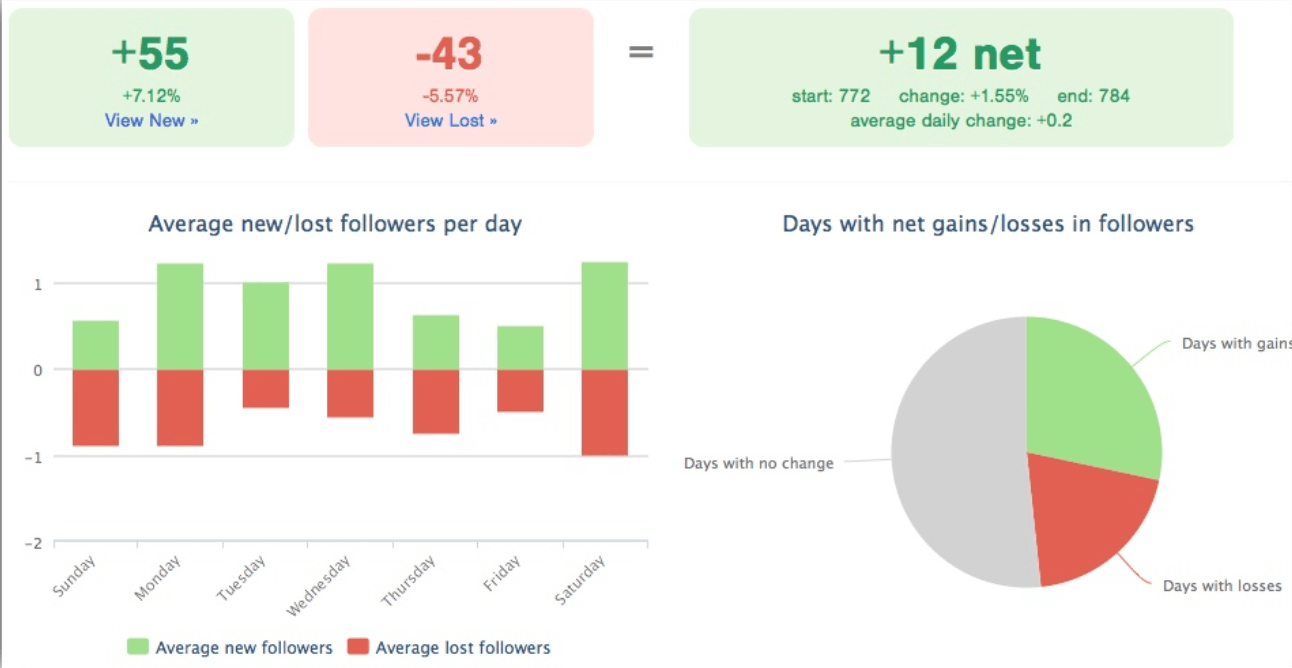Open the View New followers link

(x=151, y=120)
